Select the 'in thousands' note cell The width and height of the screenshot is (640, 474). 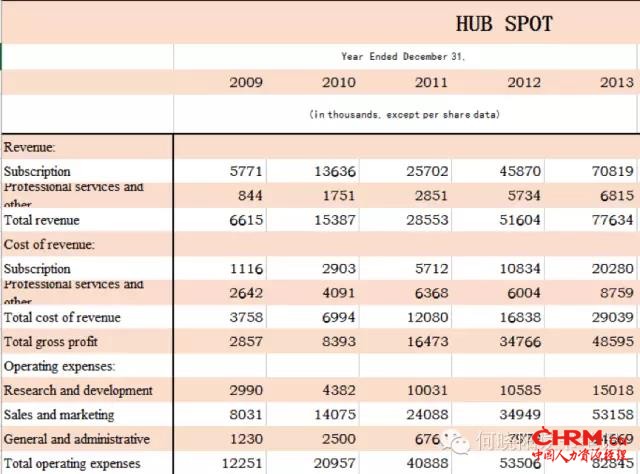coord(404,115)
